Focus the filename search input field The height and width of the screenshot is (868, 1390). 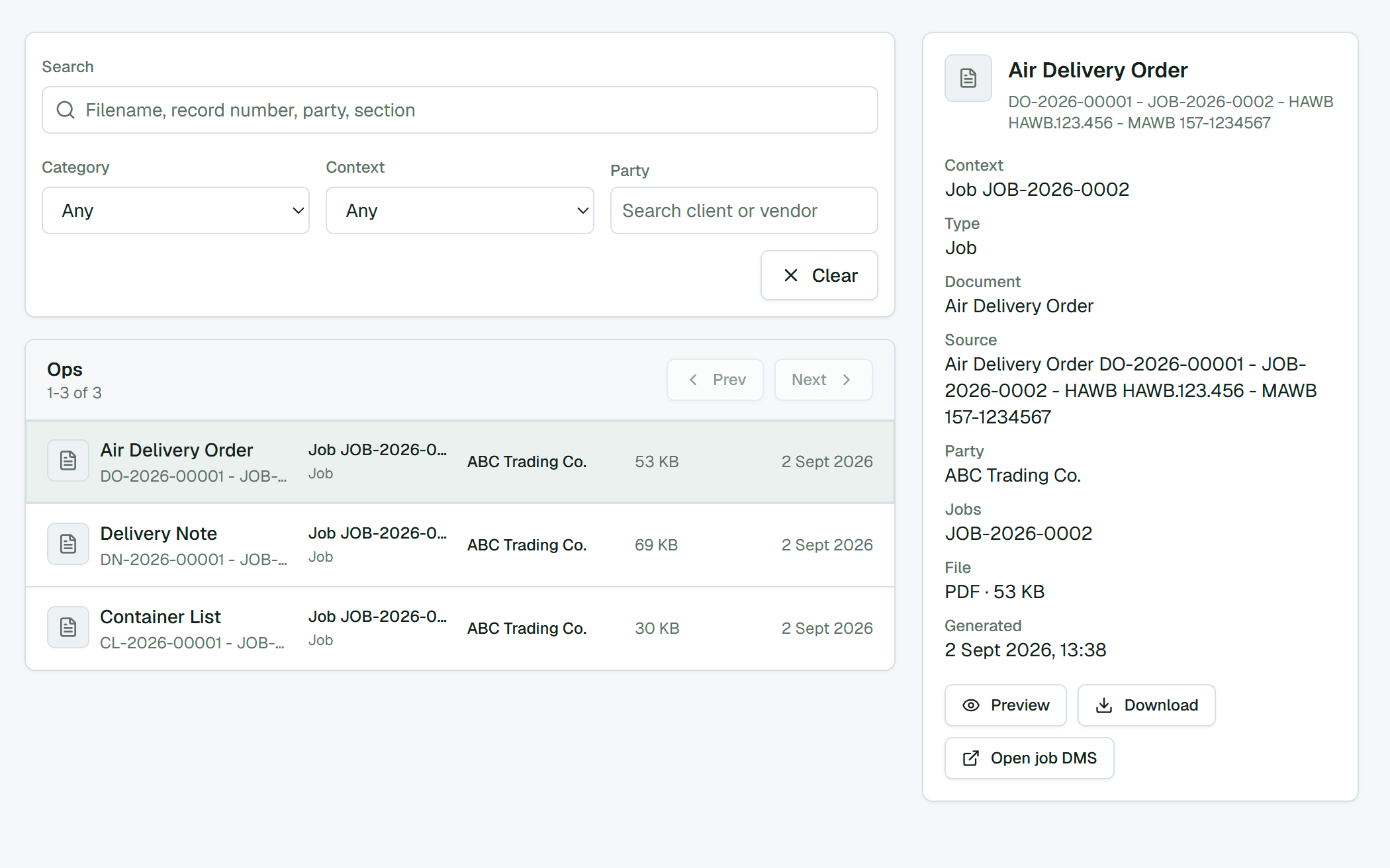[460, 110]
